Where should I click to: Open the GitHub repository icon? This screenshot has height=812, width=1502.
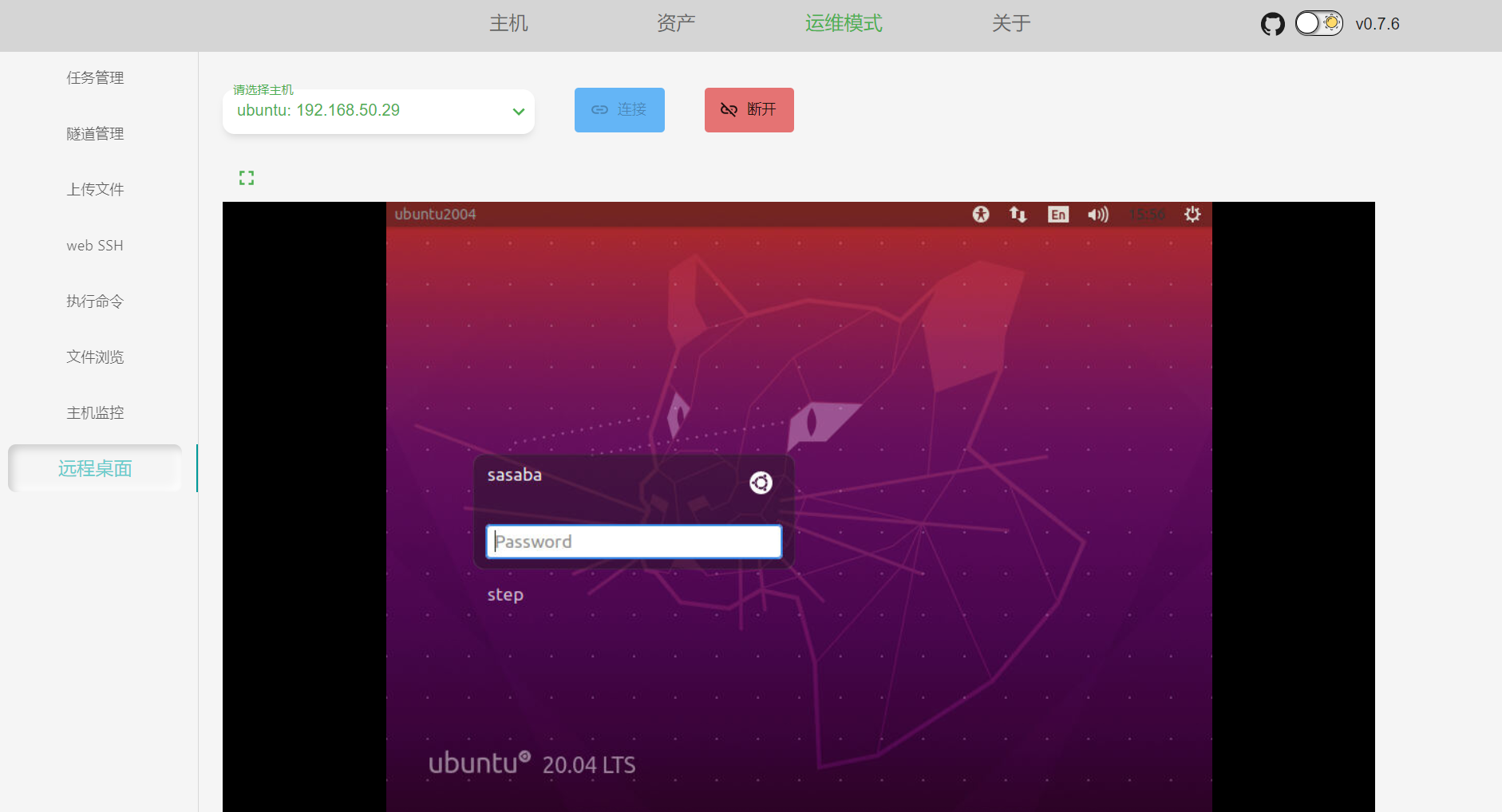pyautogui.click(x=1273, y=24)
